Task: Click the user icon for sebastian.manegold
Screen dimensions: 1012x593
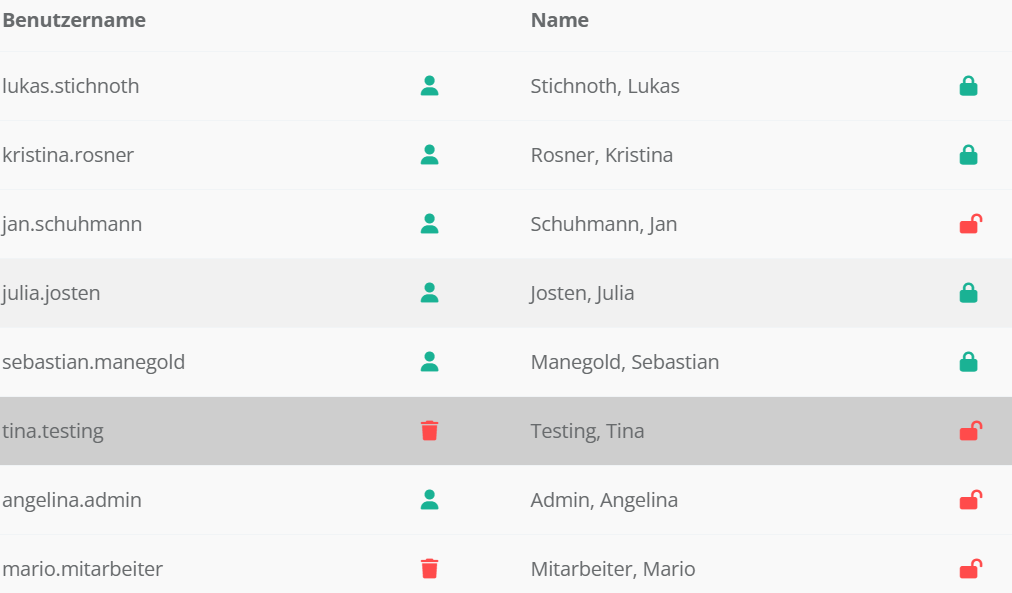Action: tap(429, 362)
